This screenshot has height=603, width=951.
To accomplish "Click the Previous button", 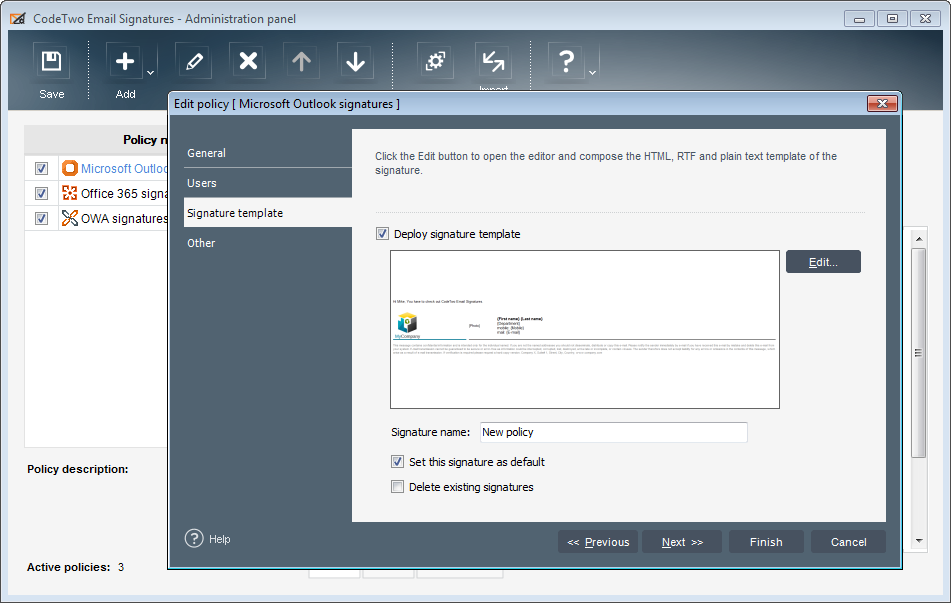I will (598, 542).
